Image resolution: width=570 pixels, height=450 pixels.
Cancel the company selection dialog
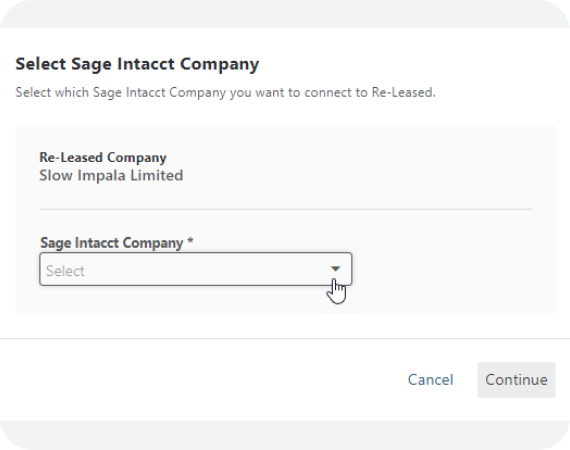pyautogui.click(x=430, y=379)
